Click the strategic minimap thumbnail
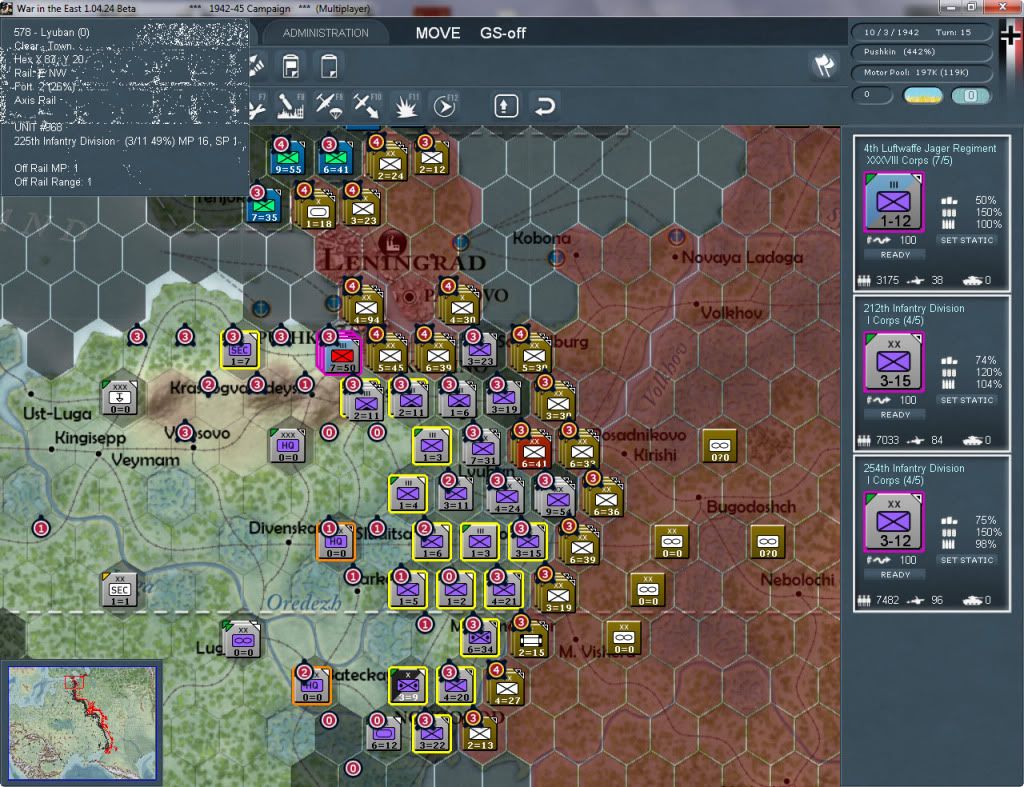 (x=82, y=723)
